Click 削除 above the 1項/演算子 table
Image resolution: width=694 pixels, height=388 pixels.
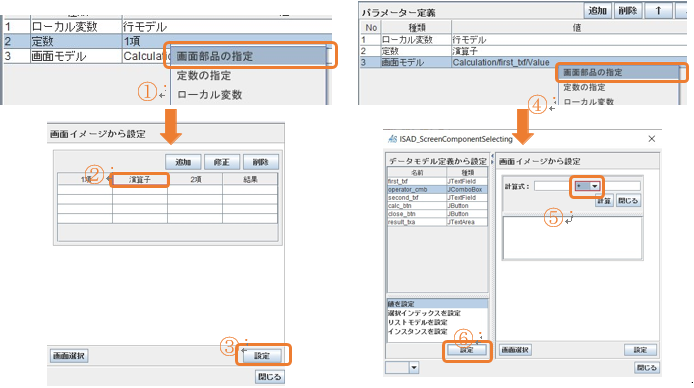tap(261, 162)
